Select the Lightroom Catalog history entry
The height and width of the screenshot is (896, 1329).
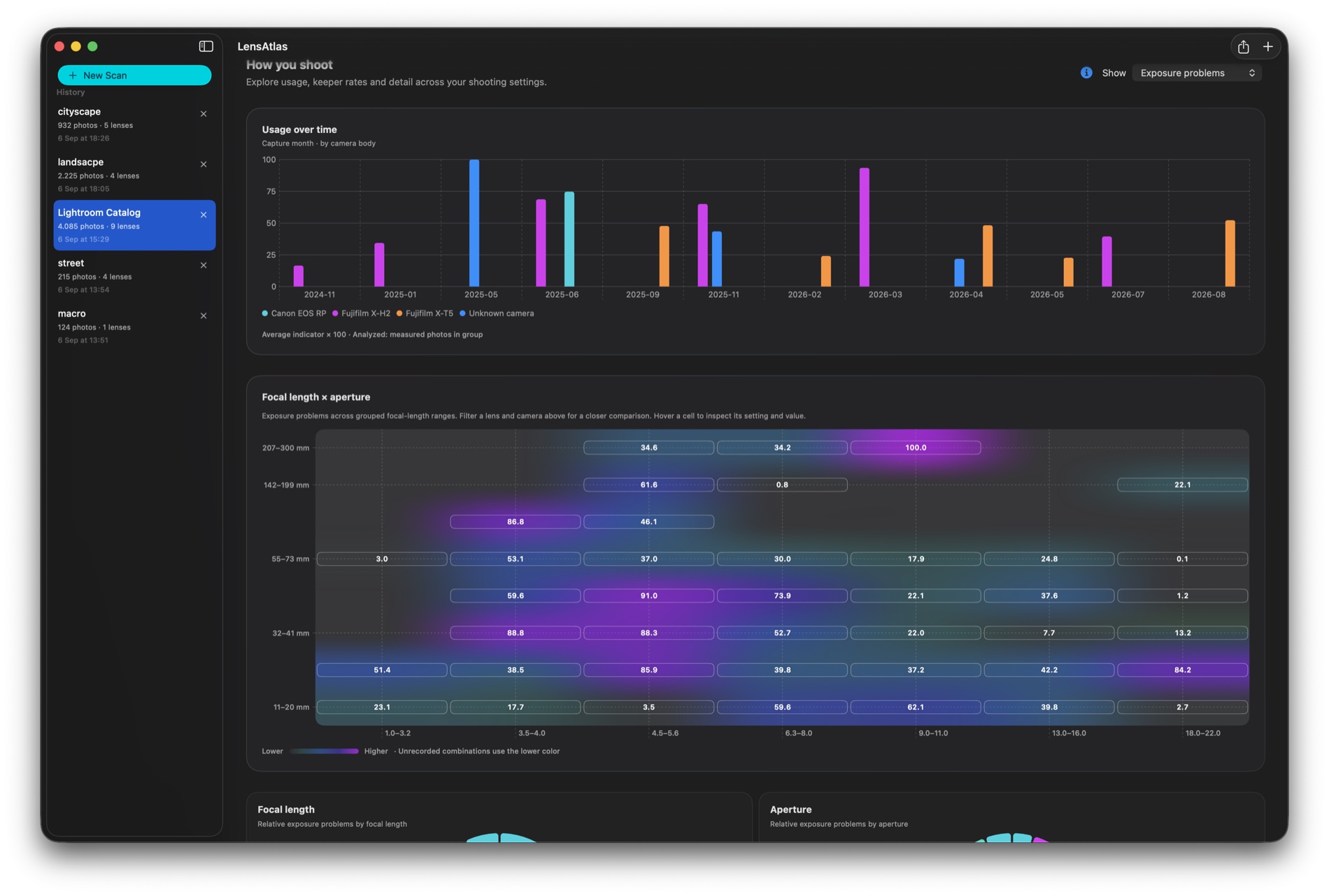pyautogui.click(x=134, y=225)
